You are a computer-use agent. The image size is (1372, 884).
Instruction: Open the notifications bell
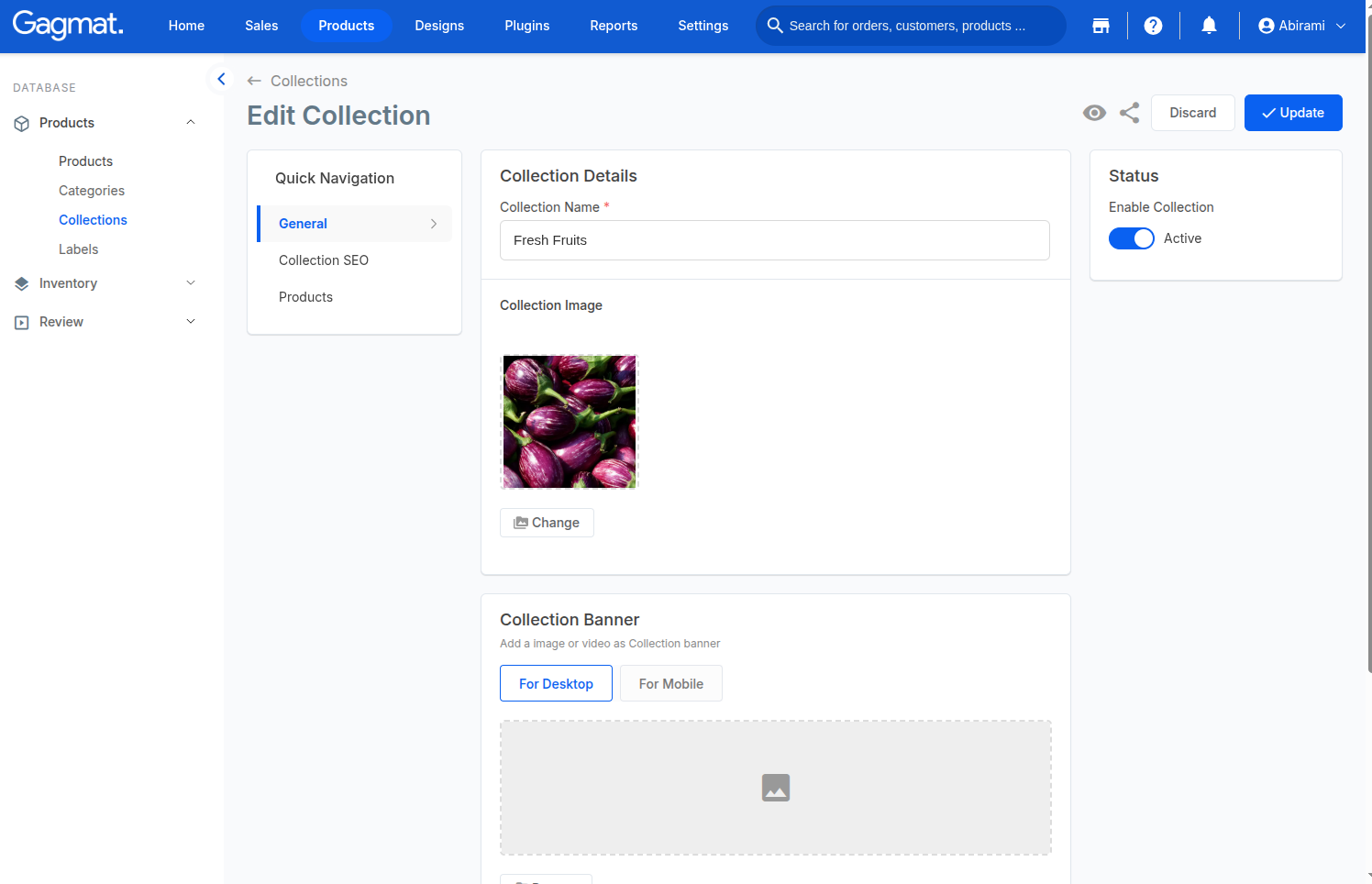click(1210, 26)
